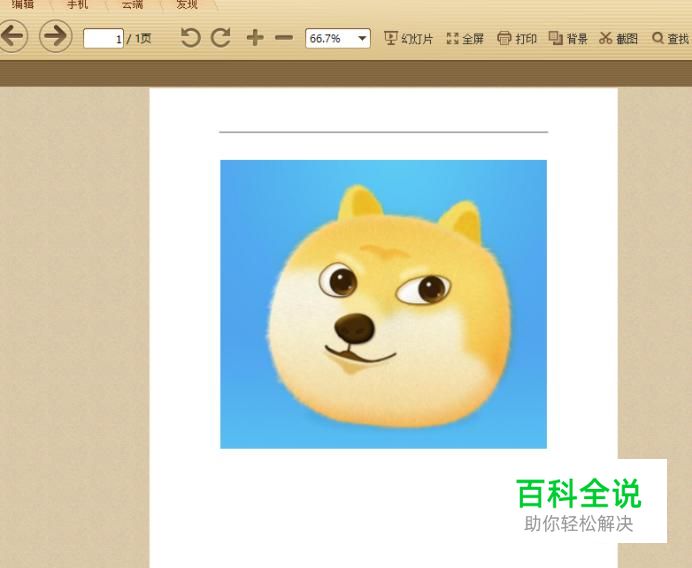Change the background (背景)

568,39
